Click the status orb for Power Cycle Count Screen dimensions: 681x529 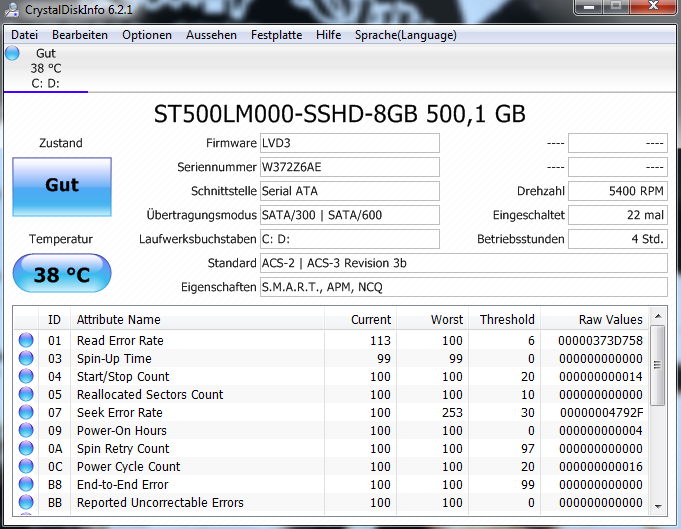coord(26,466)
